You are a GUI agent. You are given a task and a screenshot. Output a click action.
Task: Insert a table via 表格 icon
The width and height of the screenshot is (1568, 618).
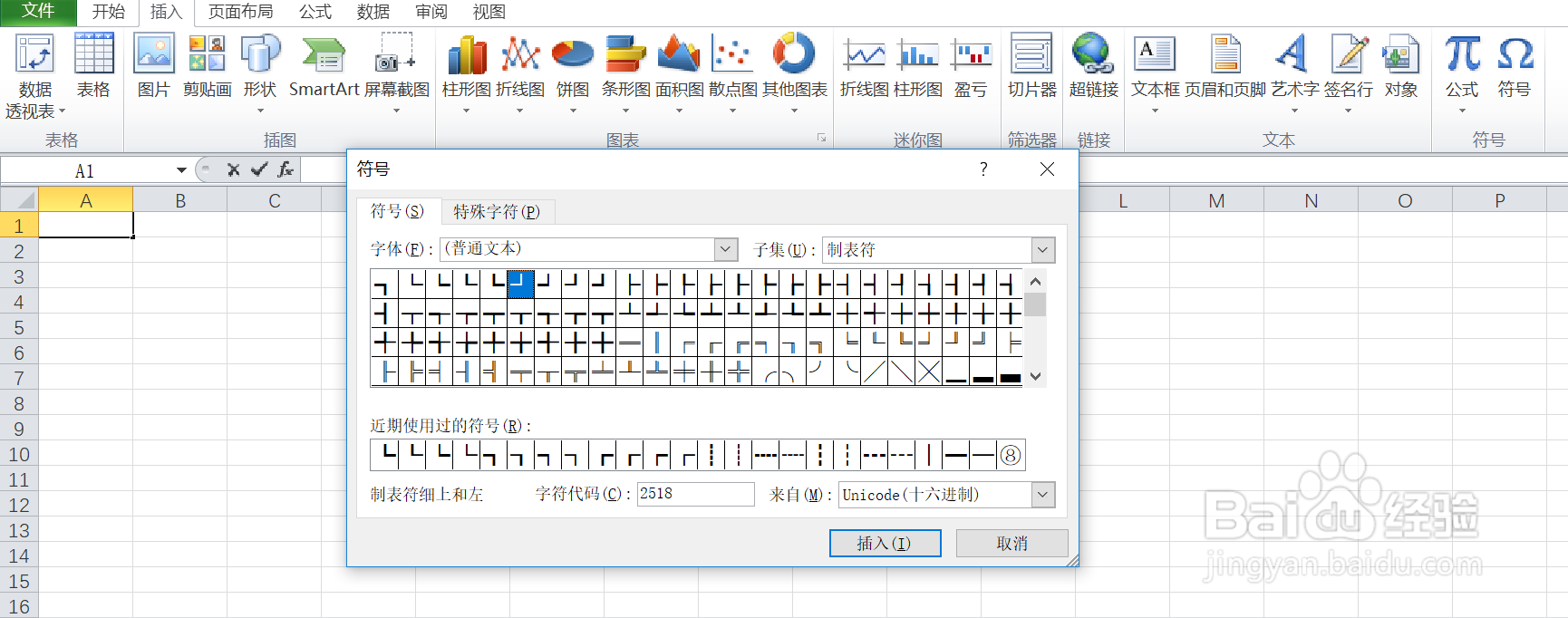coord(93,66)
